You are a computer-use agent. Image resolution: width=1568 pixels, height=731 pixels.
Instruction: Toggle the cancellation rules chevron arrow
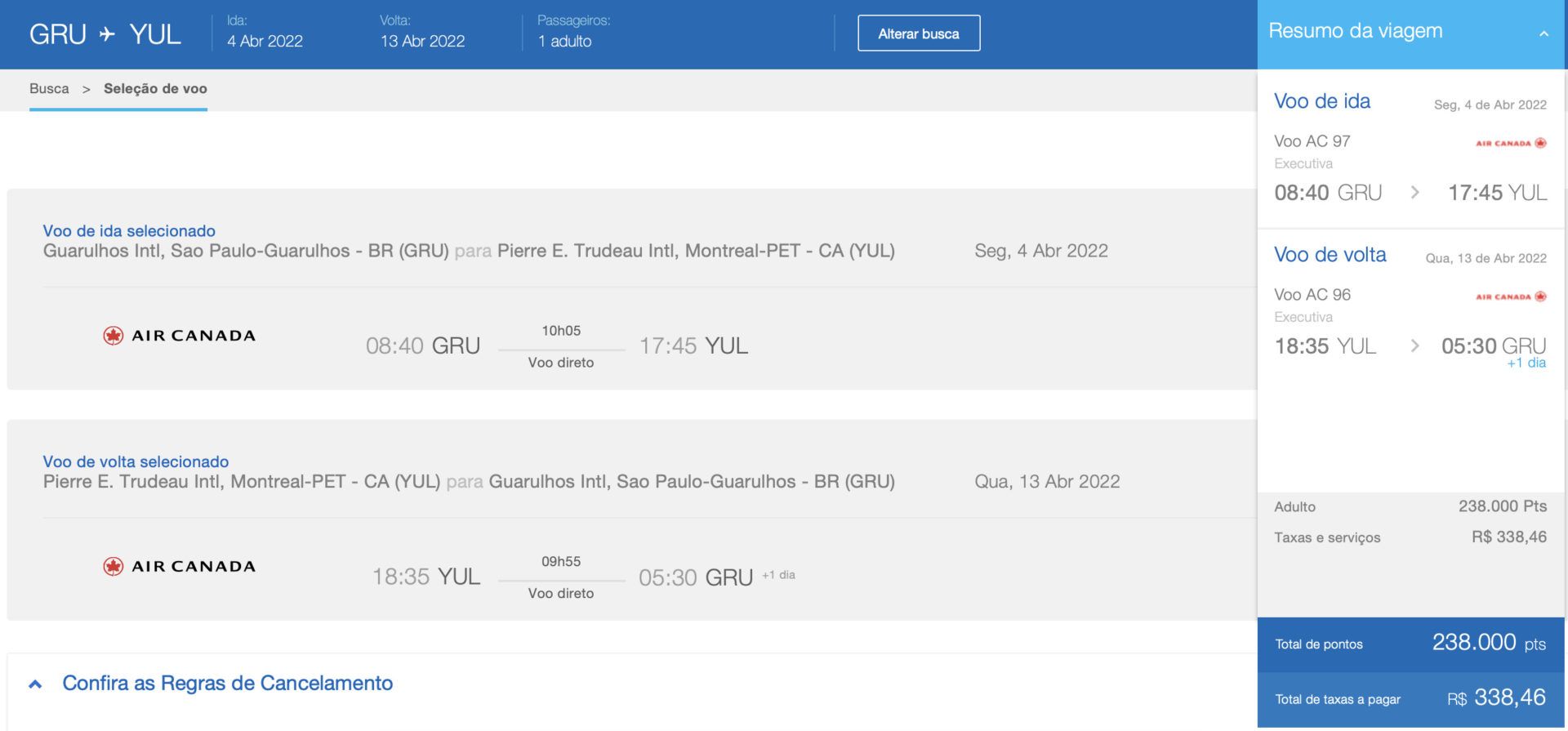pyautogui.click(x=35, y=684)
